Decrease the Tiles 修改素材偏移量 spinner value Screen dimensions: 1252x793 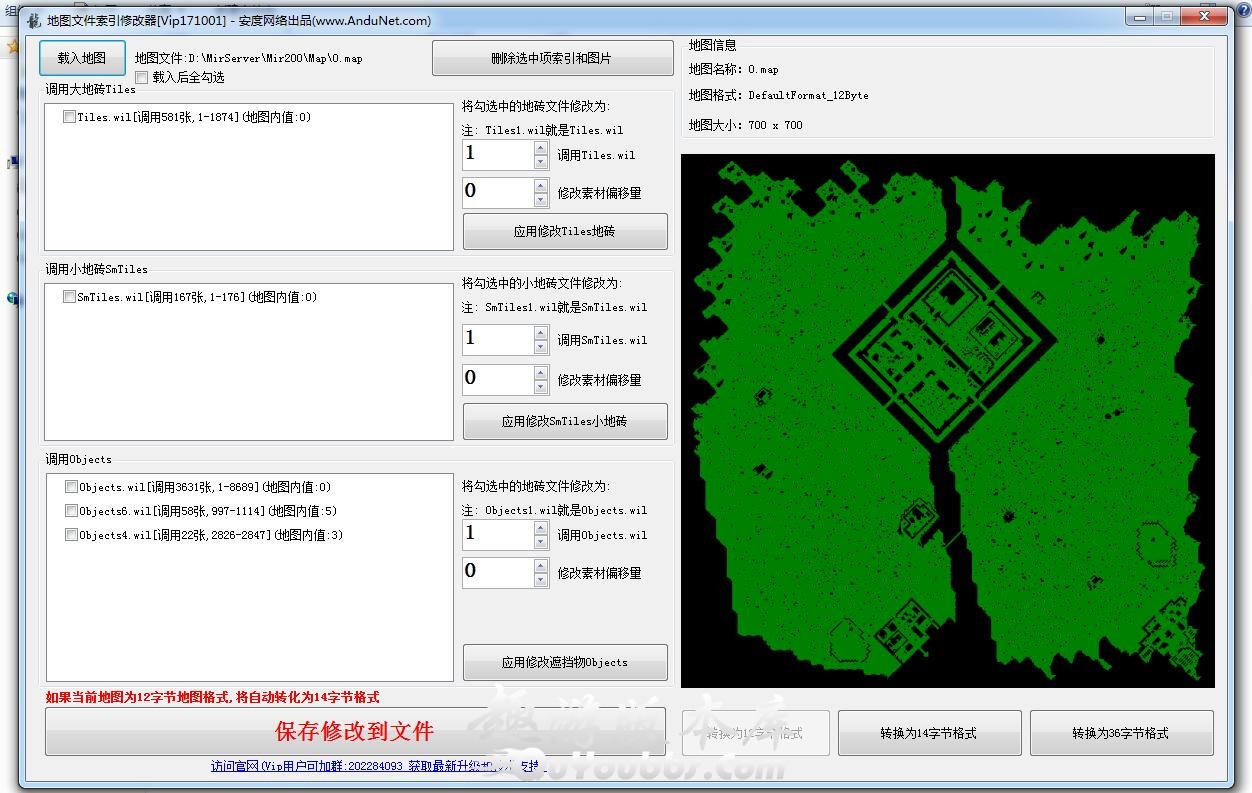[541, 199]
